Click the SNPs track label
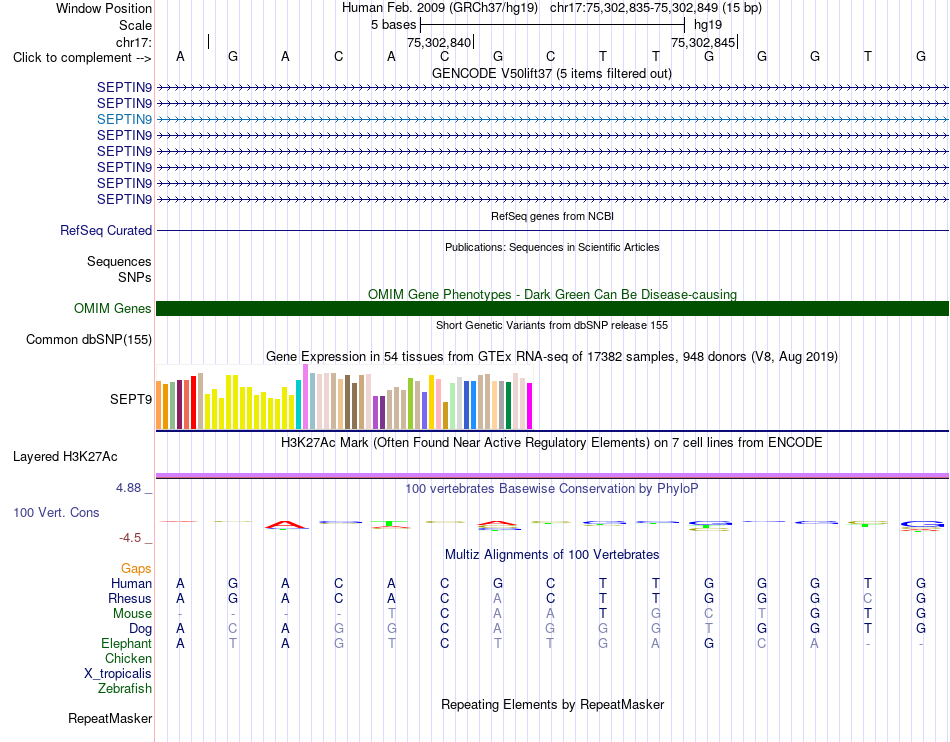The width and height of the screenshot is (950, 742). 135,277
